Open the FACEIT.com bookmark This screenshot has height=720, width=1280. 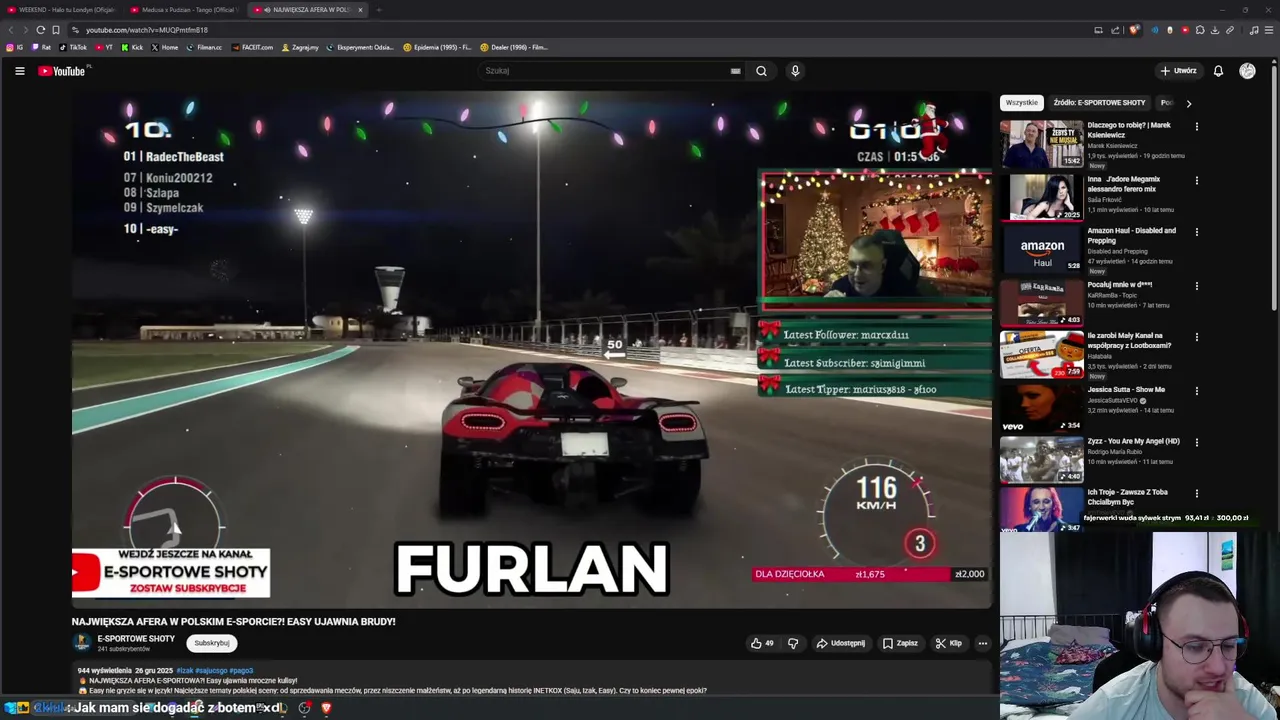pyautogui.click(x=252, y=47)
